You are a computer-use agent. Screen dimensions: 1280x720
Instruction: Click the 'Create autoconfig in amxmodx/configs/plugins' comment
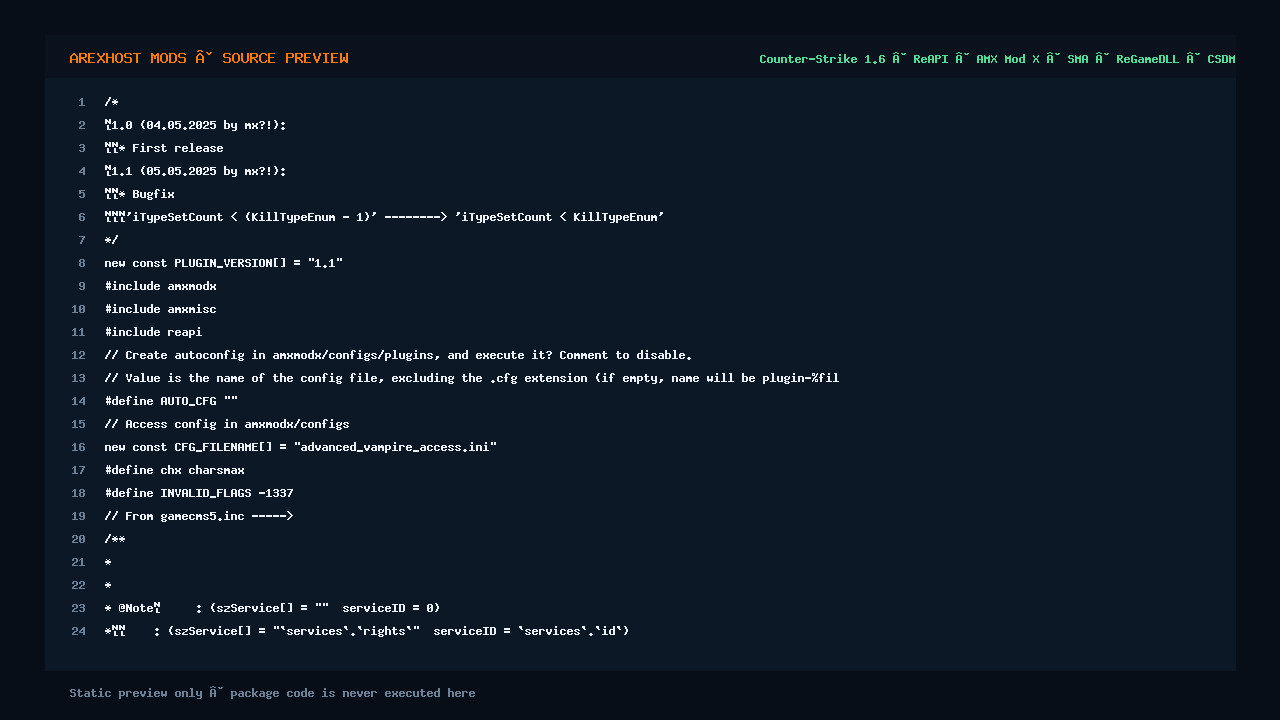pos(398,355)
